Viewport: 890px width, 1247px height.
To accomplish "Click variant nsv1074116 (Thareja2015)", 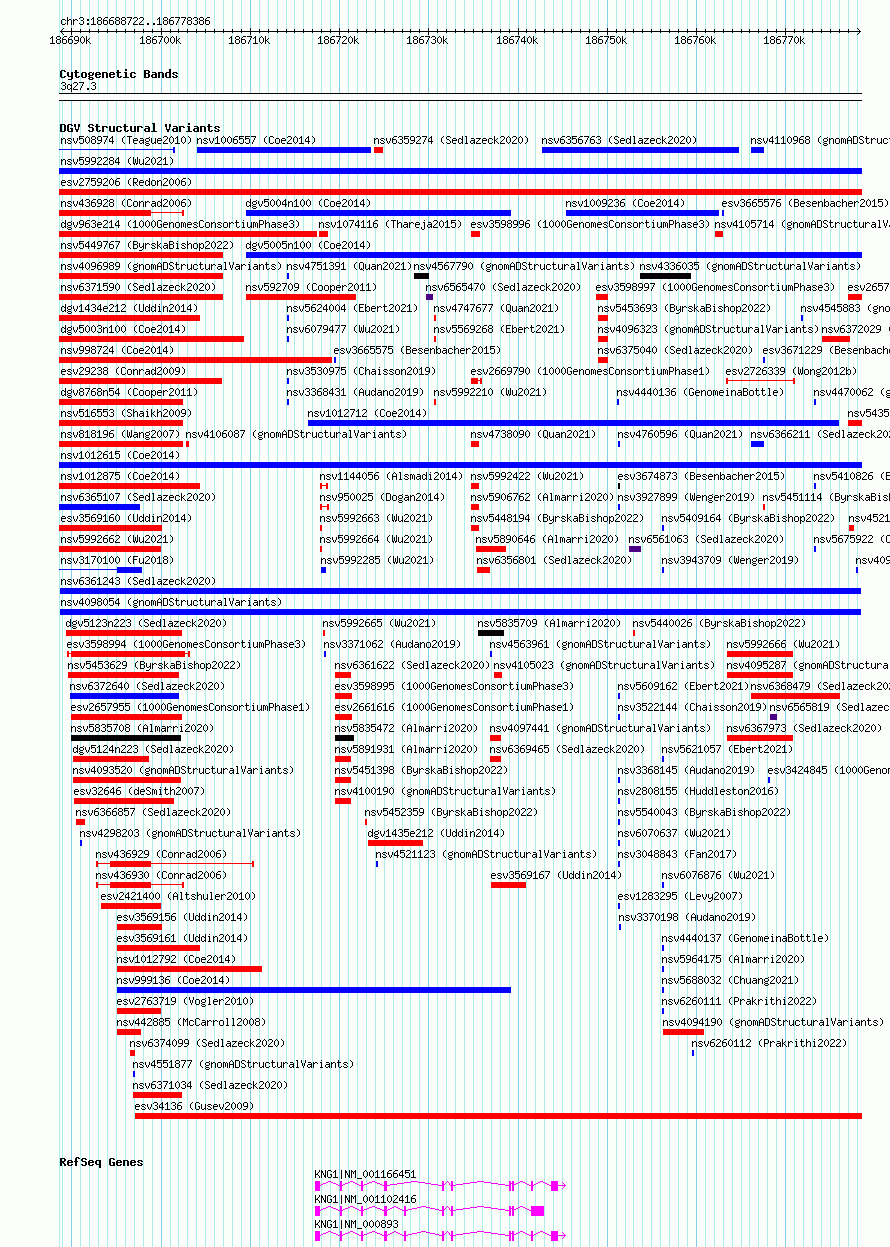I will tap(390, 224).
